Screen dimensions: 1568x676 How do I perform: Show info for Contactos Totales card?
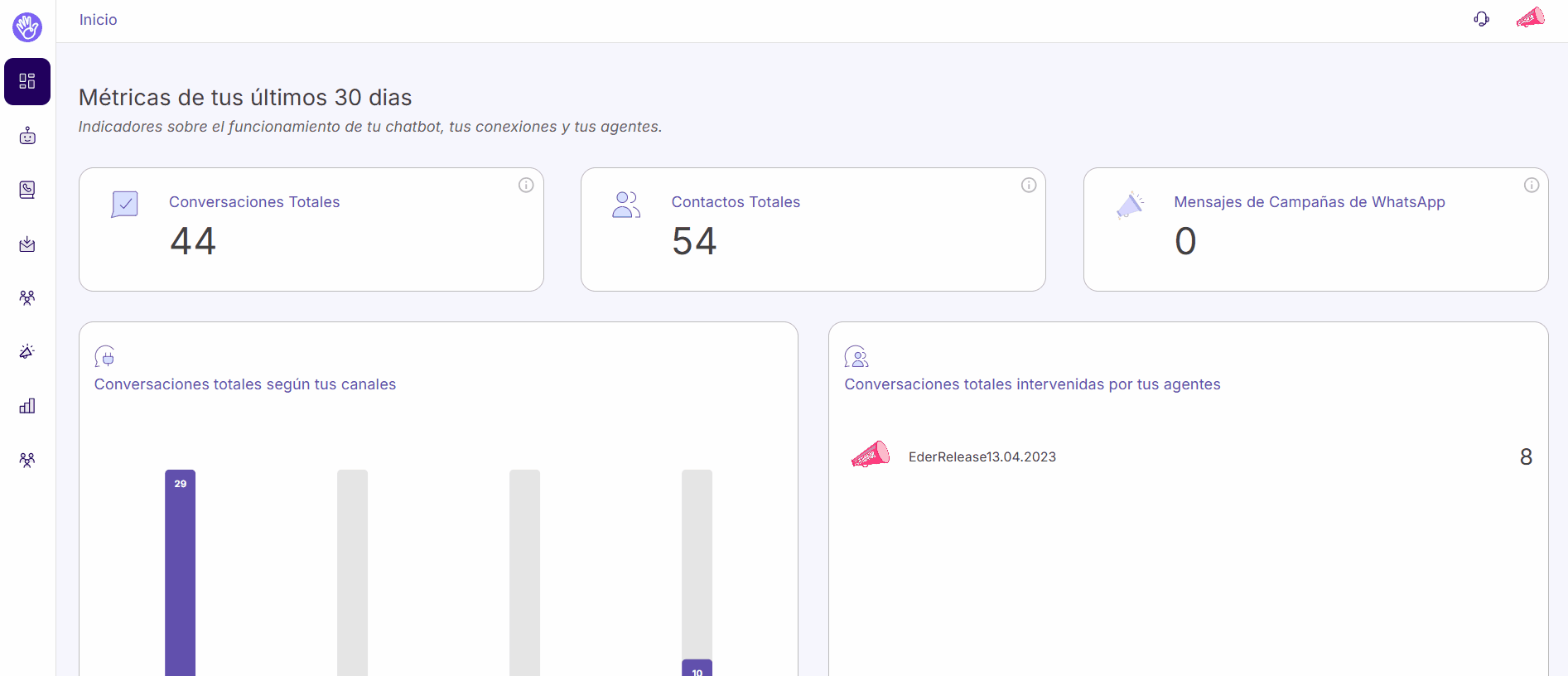(x=1029, y=185)
